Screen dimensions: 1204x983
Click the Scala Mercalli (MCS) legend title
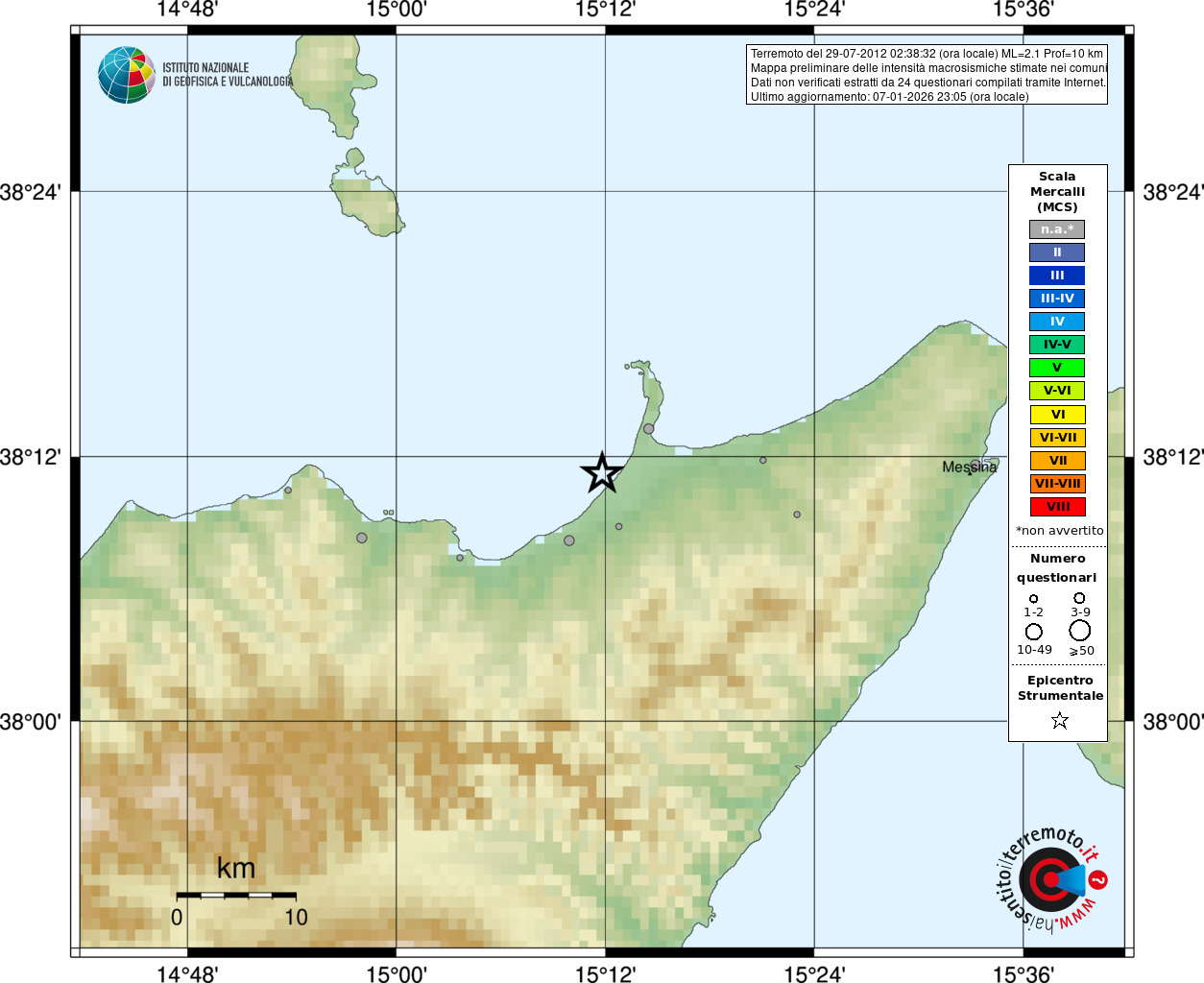(x=1057, y=192)
